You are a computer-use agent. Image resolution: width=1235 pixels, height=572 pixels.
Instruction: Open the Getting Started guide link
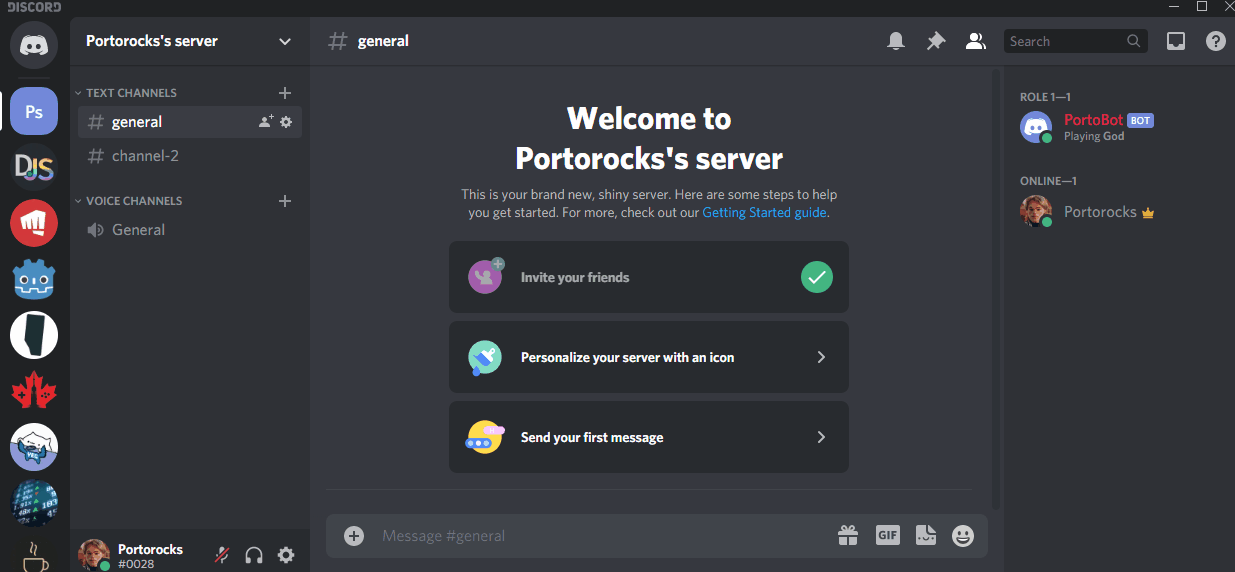(764, 213)
